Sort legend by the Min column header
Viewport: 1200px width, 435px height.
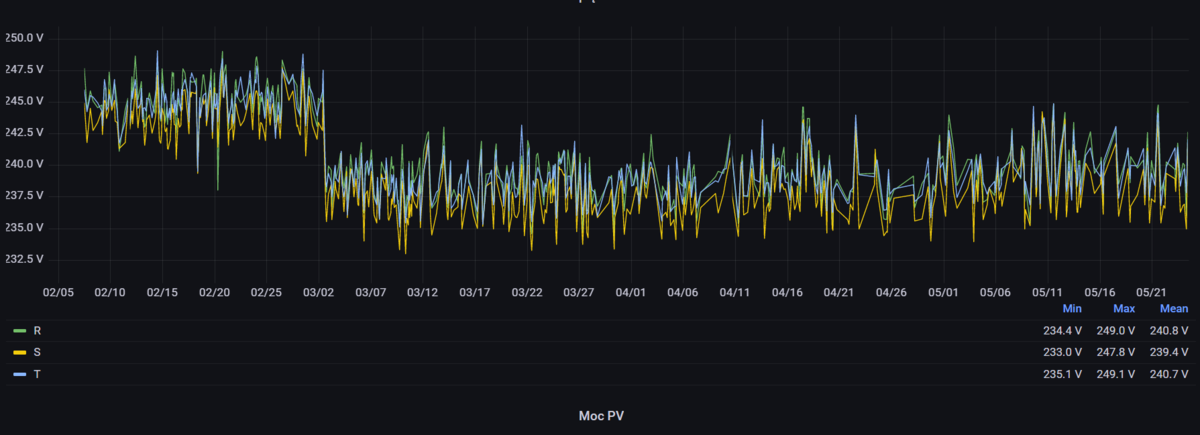pyautogui.click(x=1072, y=310)
